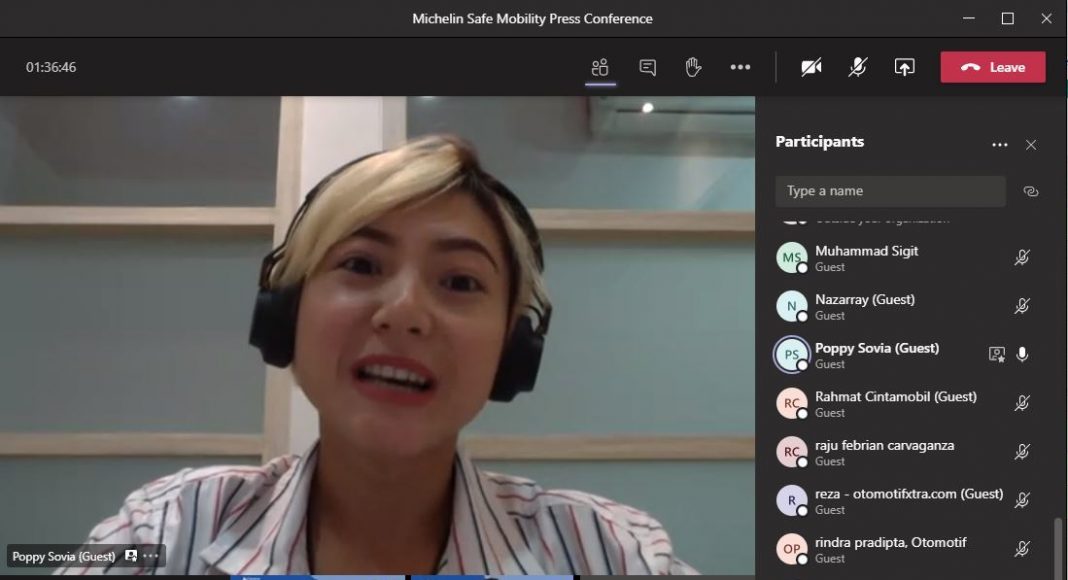Open the conversation chat icon
This screenshot has width=1068, height=580.
click(x=647, y=67)
